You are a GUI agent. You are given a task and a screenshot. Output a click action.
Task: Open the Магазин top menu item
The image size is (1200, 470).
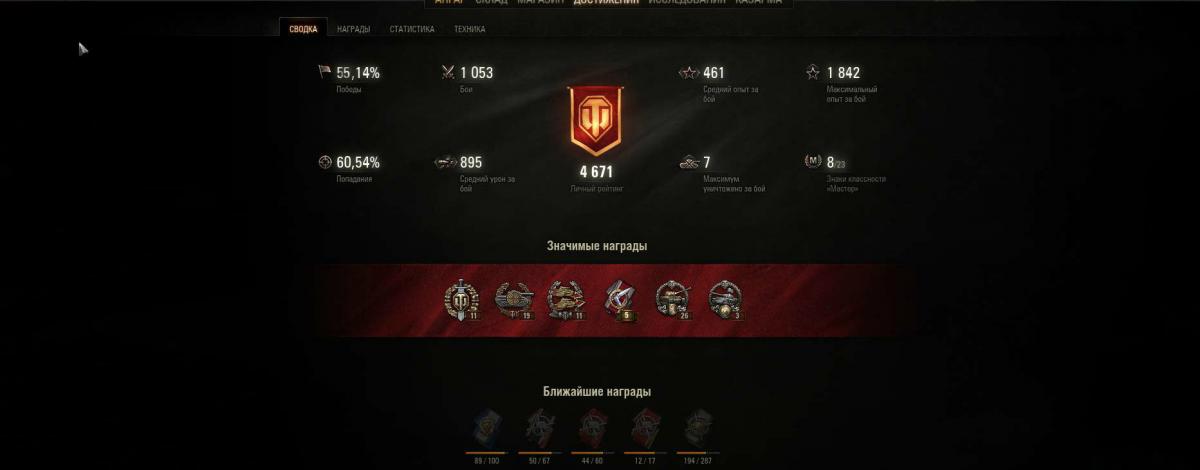pos(541,3)
